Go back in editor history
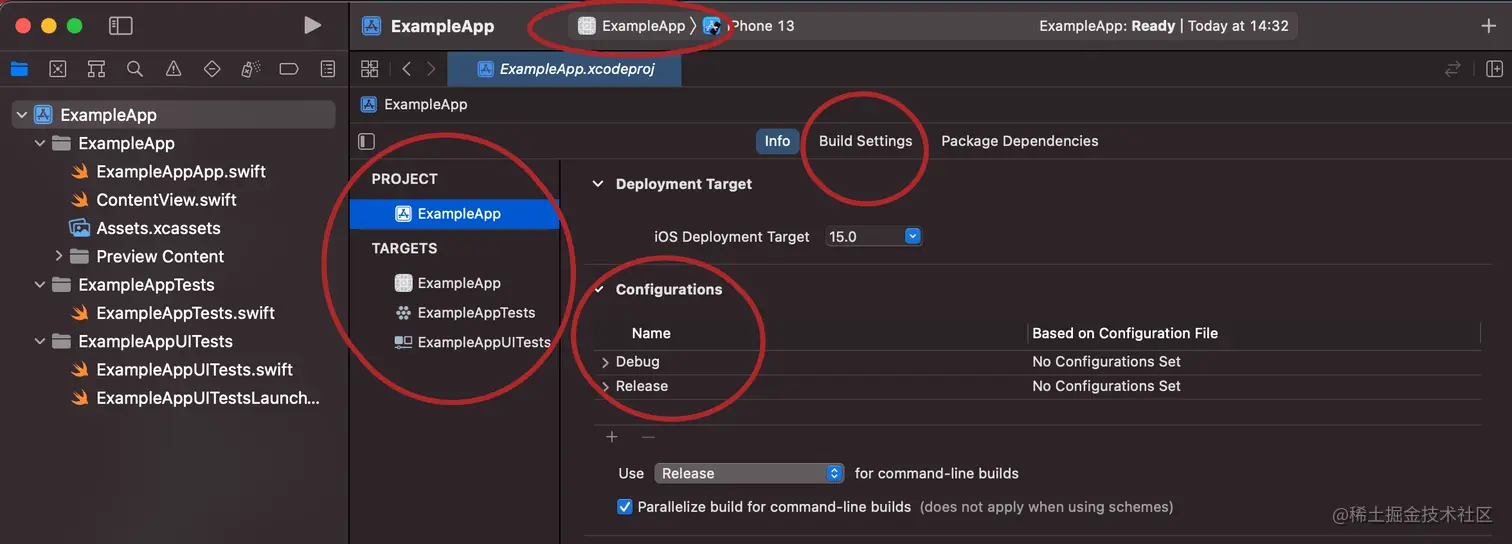 [406, 69]
